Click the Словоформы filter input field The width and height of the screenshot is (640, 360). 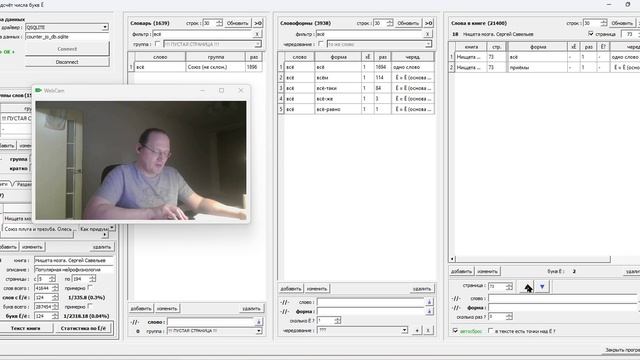[369, 34]
